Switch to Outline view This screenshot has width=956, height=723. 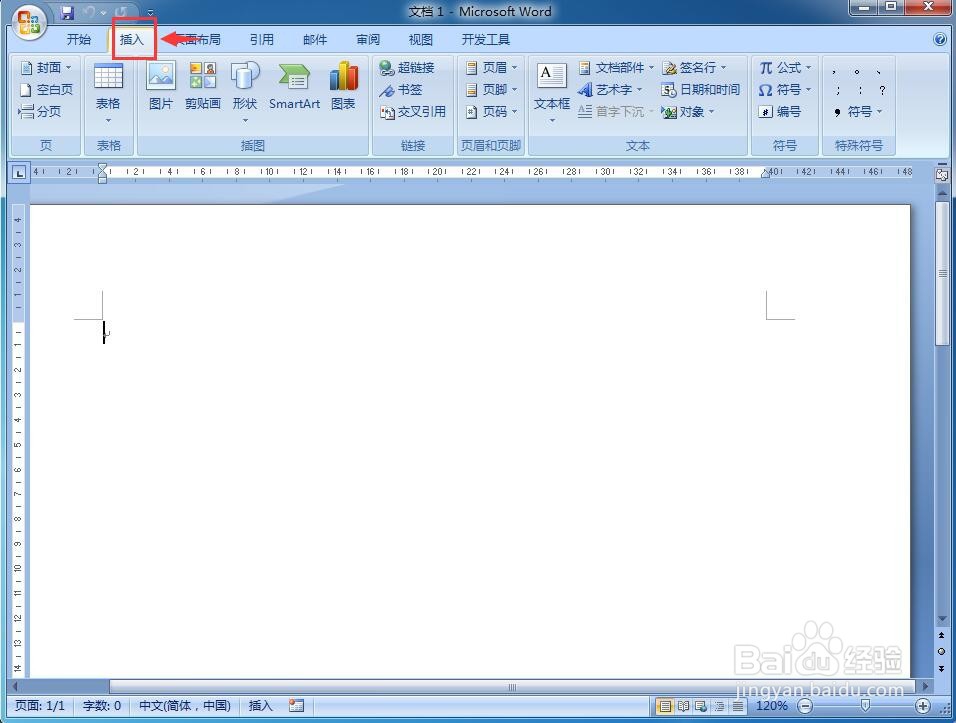coord(719,706)
